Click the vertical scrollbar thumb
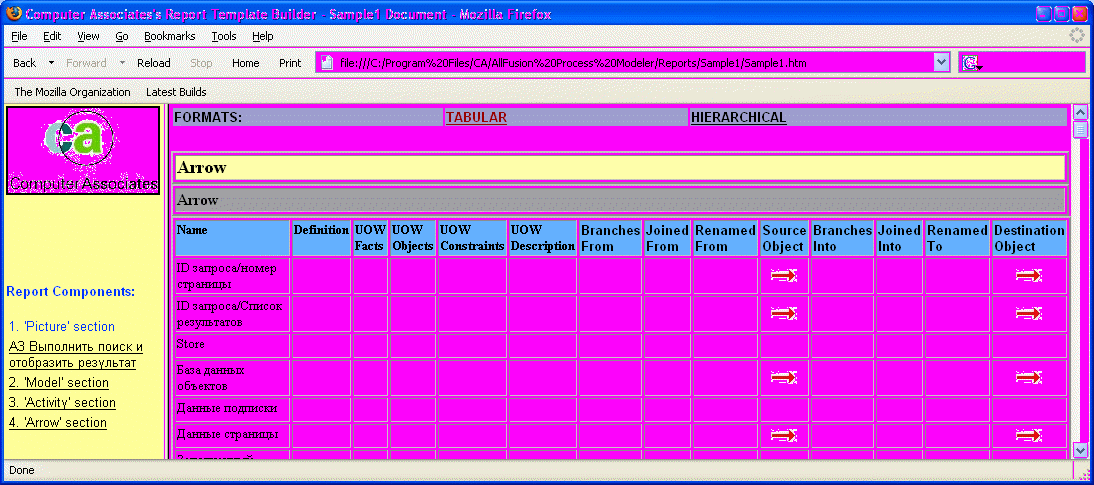 1080,129
